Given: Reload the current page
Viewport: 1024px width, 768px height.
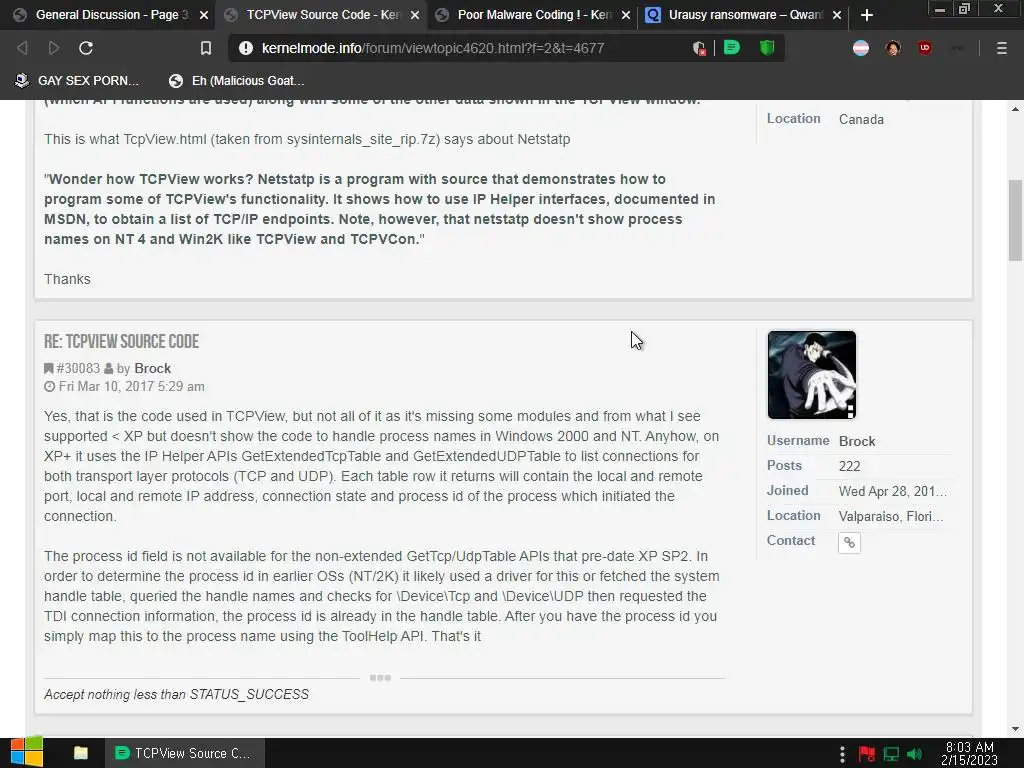Looking at the screenshot, I should (86, 48).
